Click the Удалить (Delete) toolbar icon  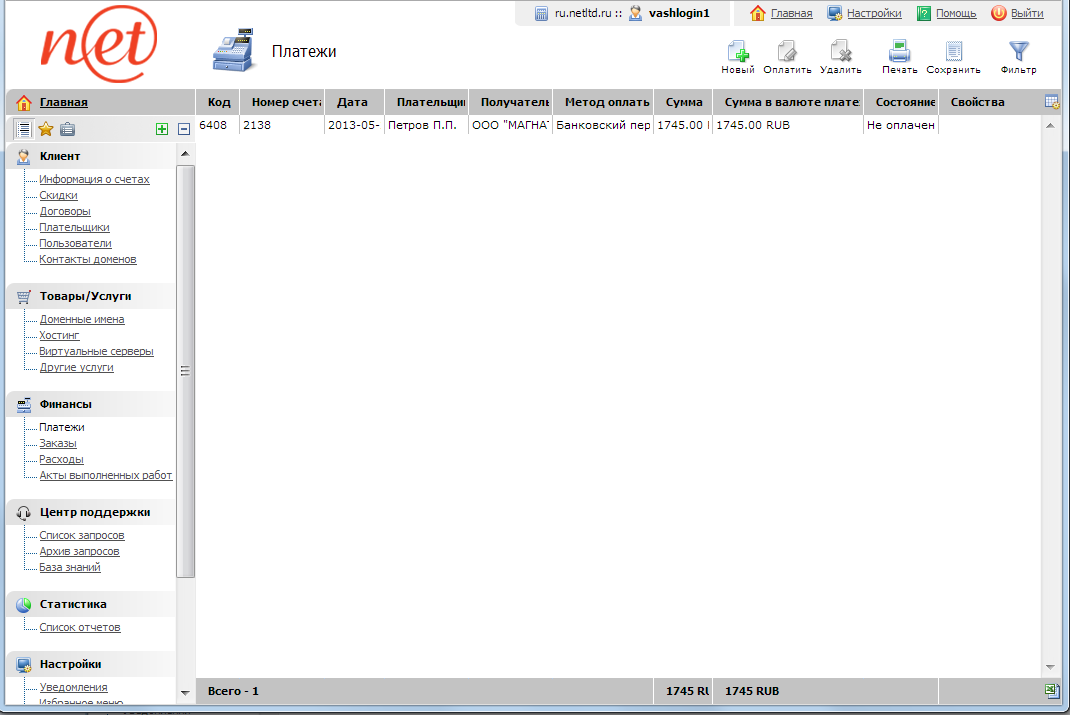click(840, 52)
